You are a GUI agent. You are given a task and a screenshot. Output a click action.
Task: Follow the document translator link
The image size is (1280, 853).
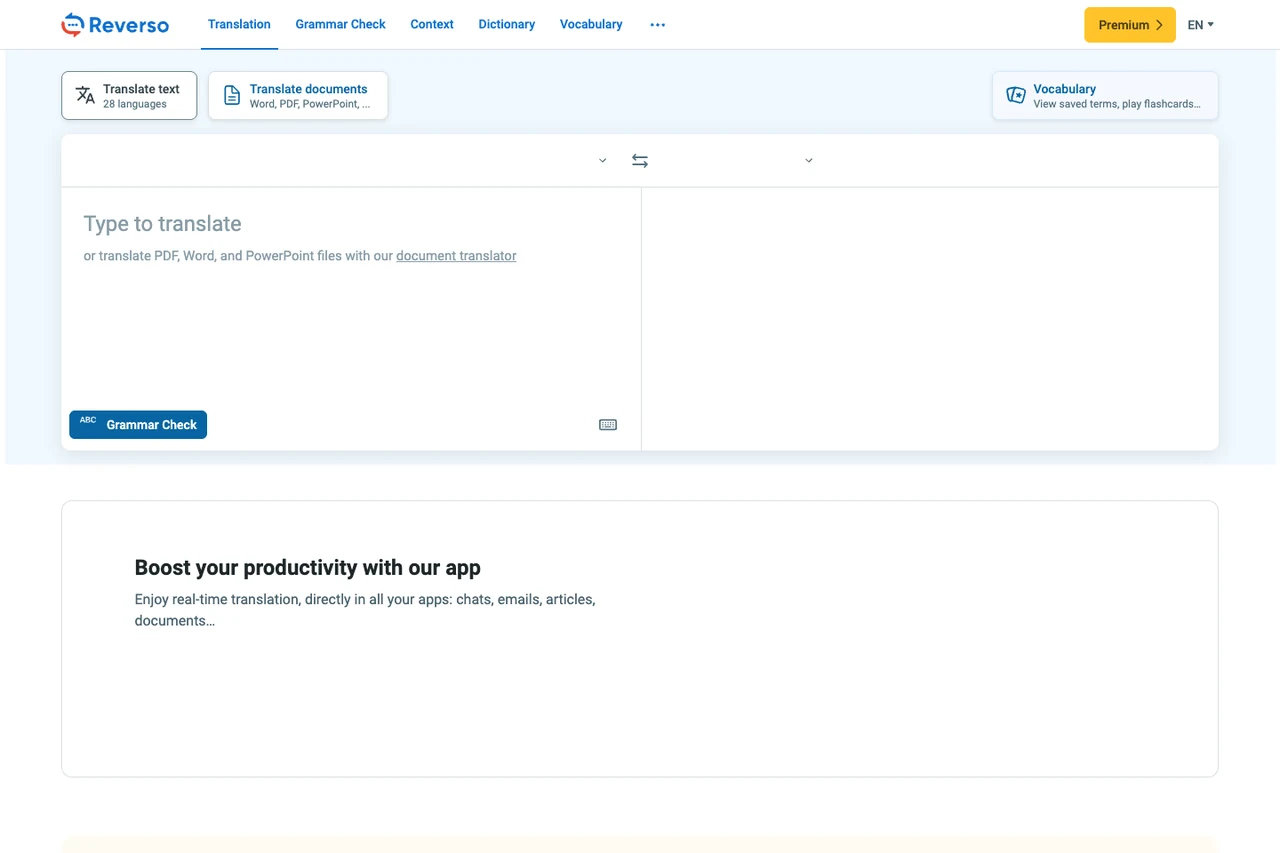point(456,256)
